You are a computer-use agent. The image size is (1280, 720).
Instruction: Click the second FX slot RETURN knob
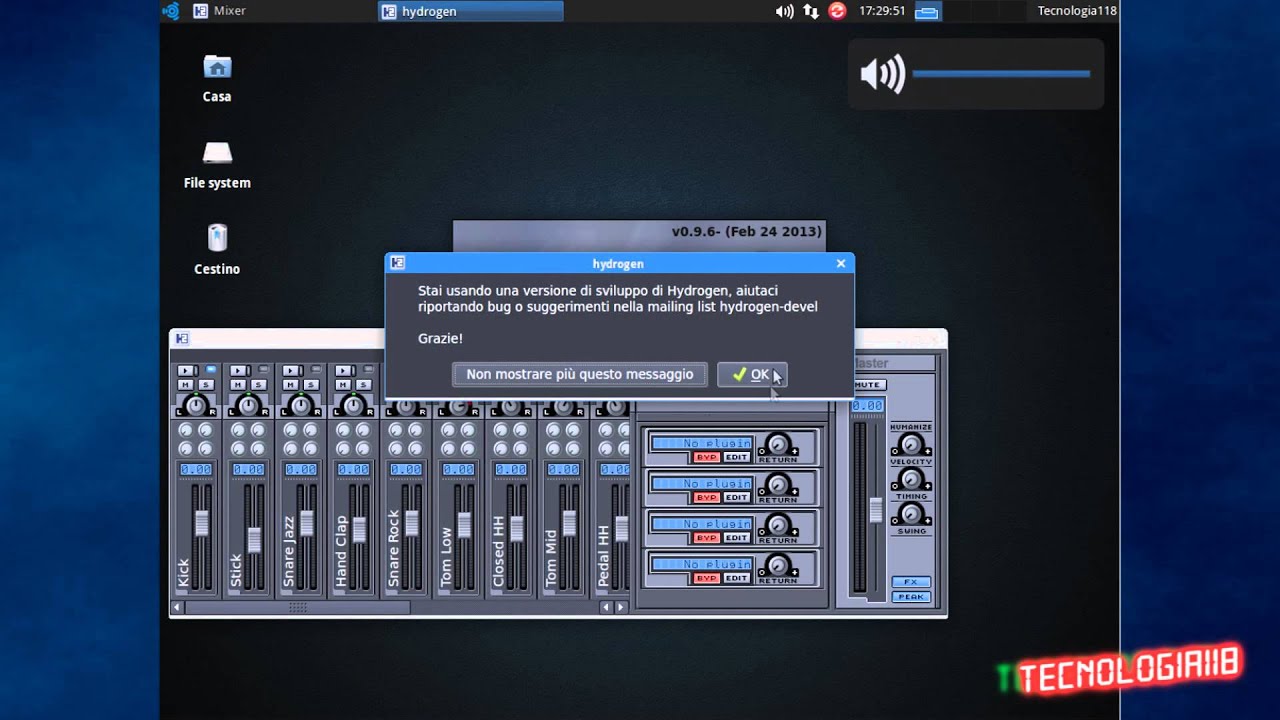[778, 484]
